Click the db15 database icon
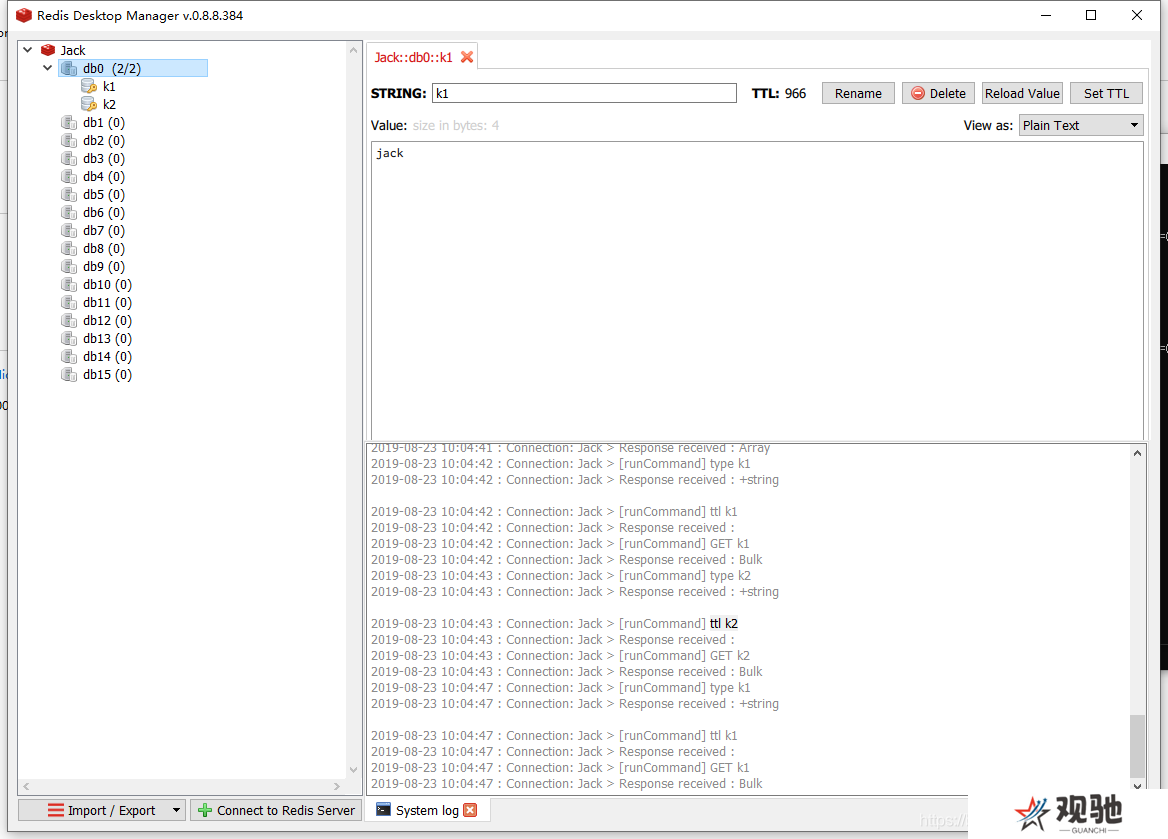Viewport: 1168px width, 839px height. tap(69, 375)
